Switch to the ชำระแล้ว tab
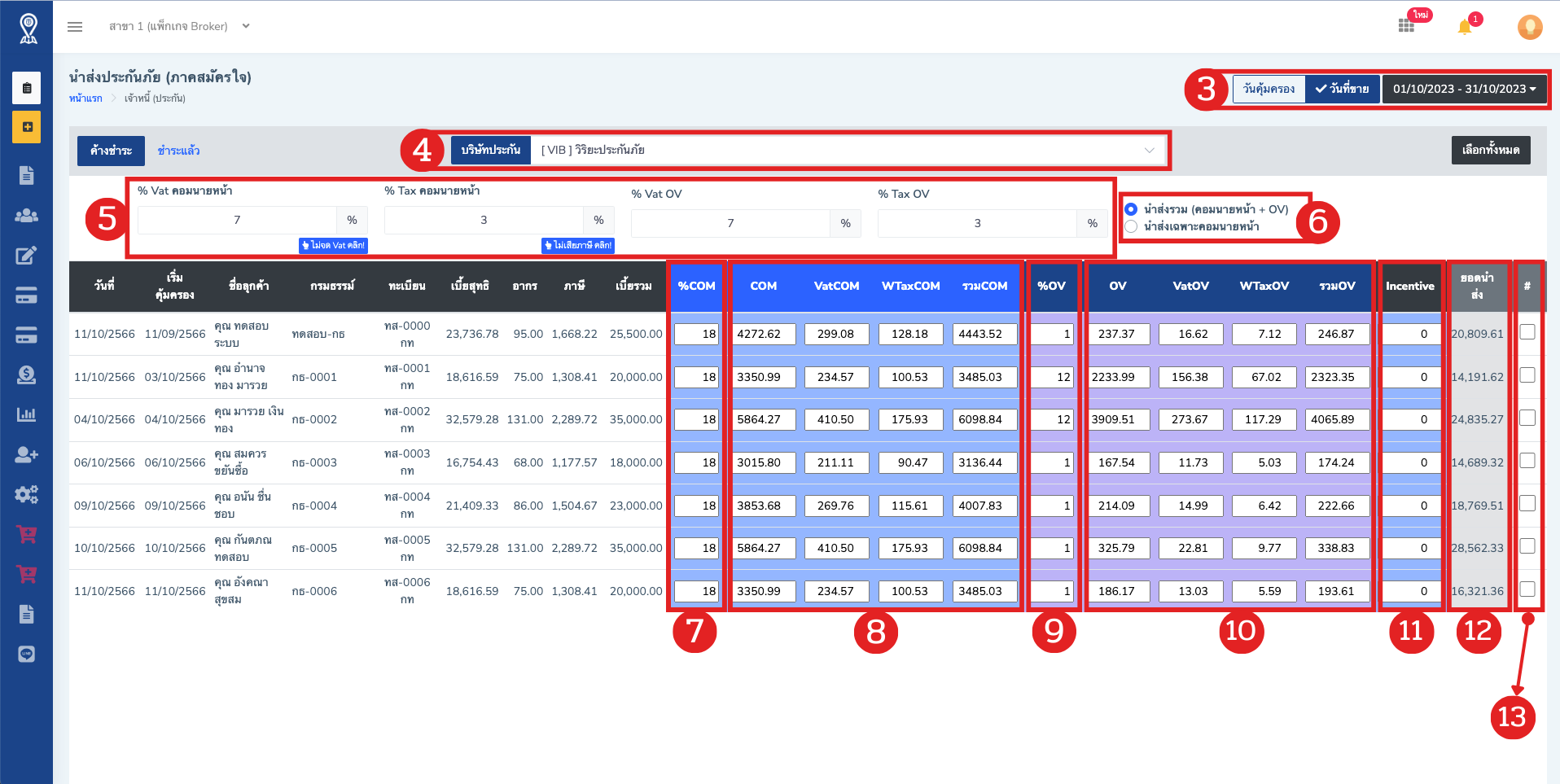The height and width of the screenshot is (784, 1560). pos(178,151)
